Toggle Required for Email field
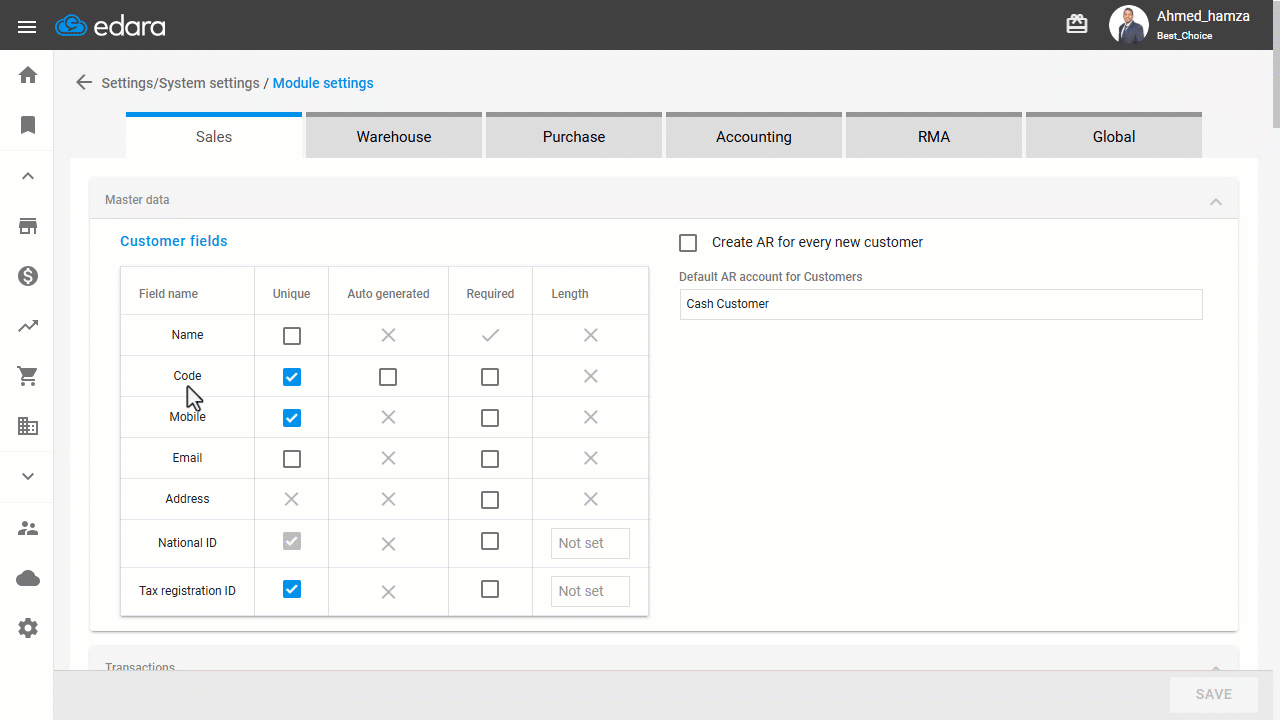 (x=490, y=459)
